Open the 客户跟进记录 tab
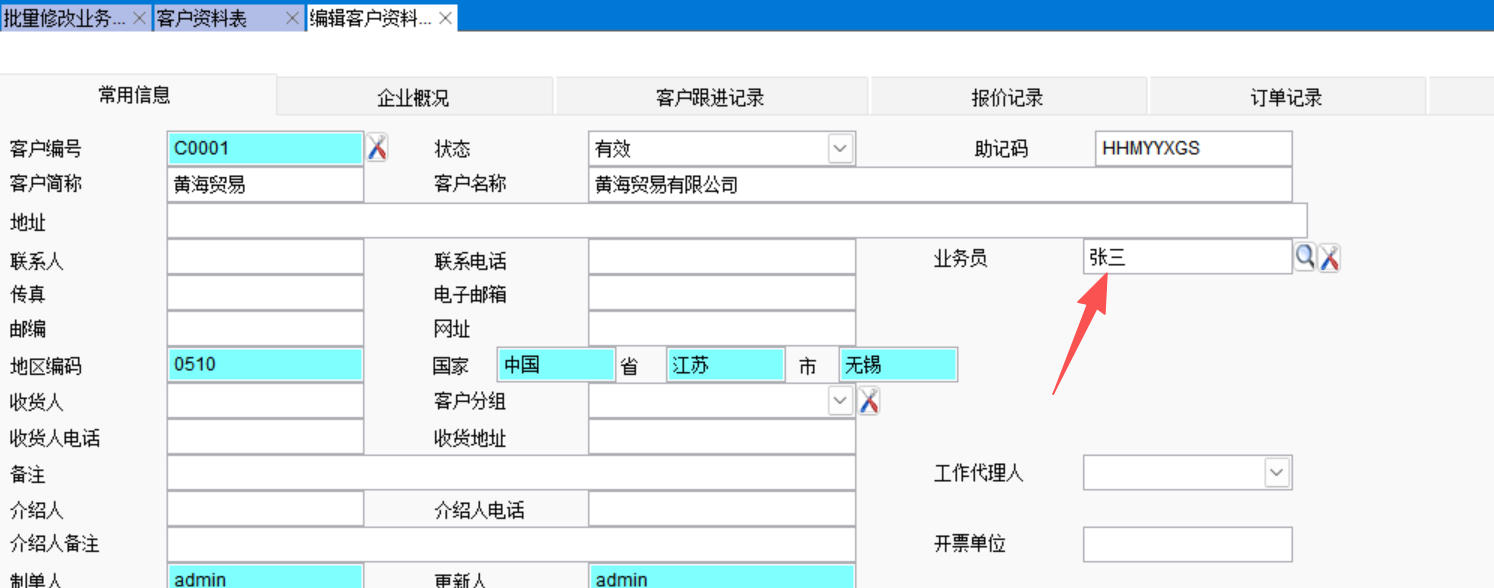 click(x=710, y=98)
